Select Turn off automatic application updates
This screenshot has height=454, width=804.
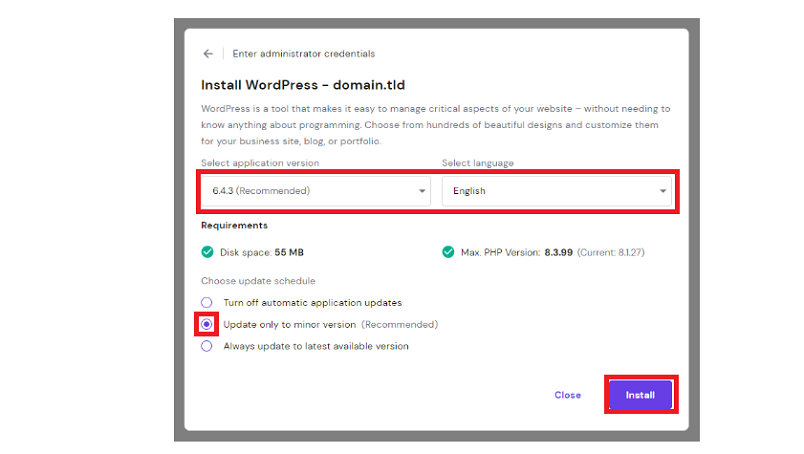tap(207, 303)
